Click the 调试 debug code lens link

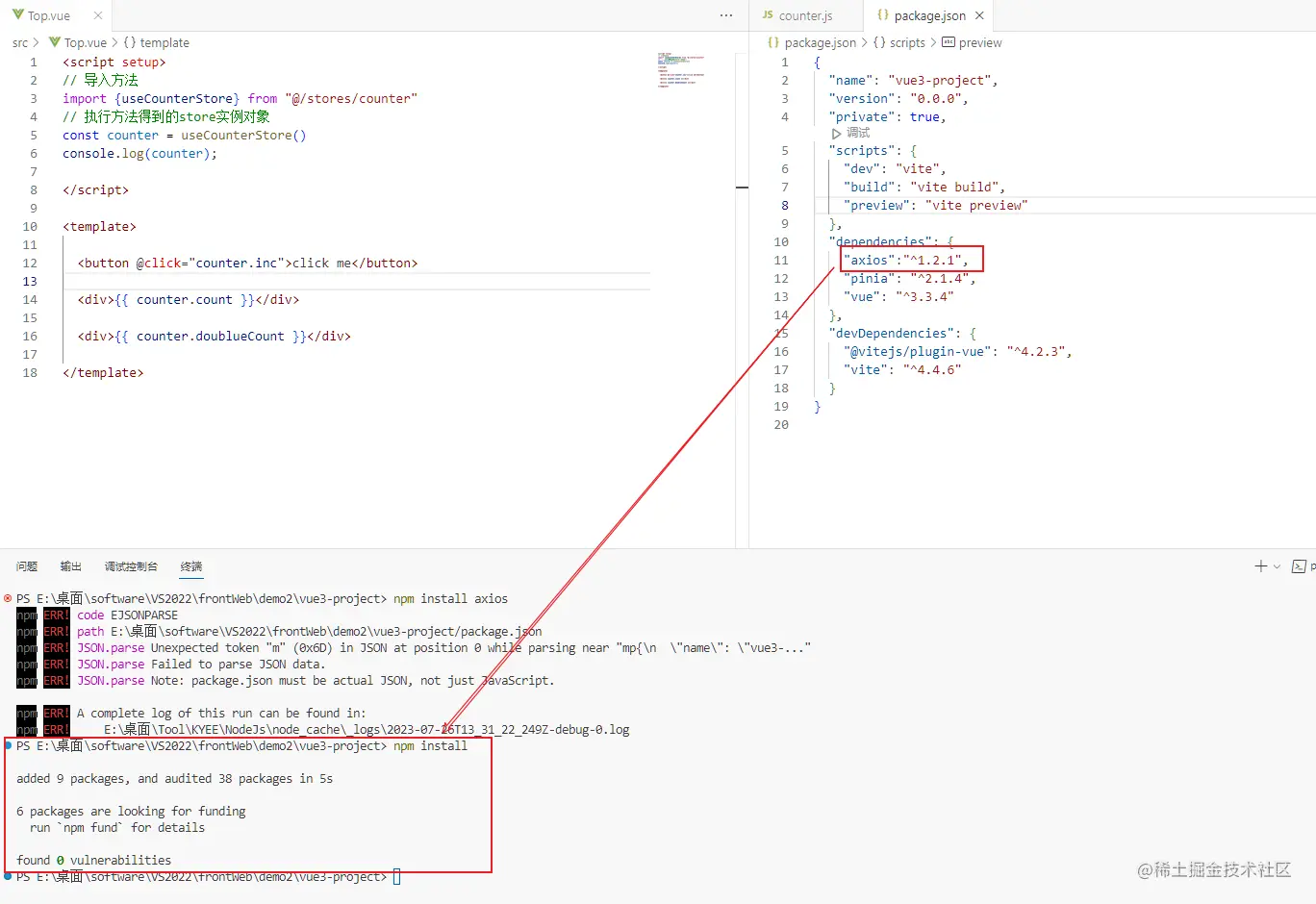858,134
